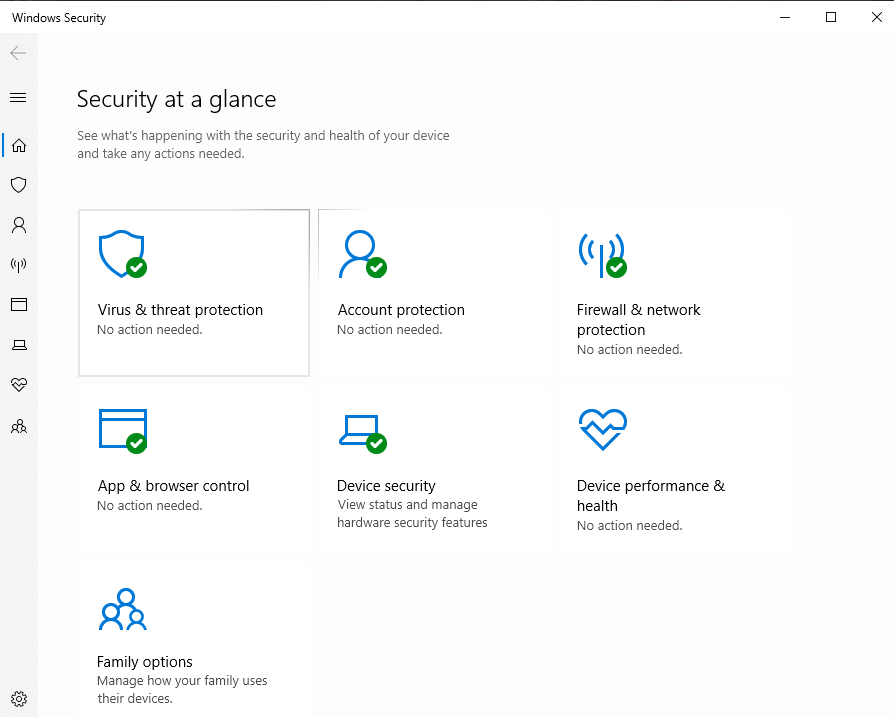Open Device security title
The image size is (894, 717).
pyautogui.click(x=386, y=486)
